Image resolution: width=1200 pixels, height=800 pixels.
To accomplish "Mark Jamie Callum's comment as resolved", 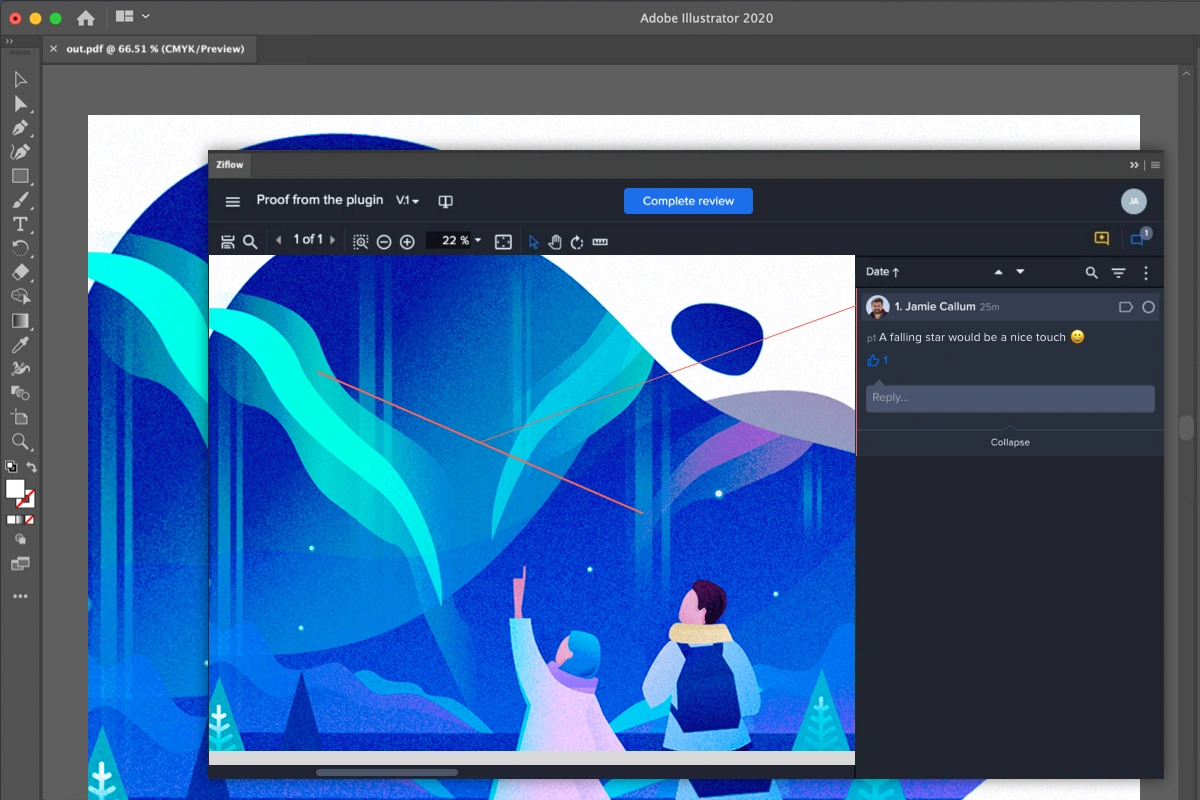I will [x=1148, y=307].
